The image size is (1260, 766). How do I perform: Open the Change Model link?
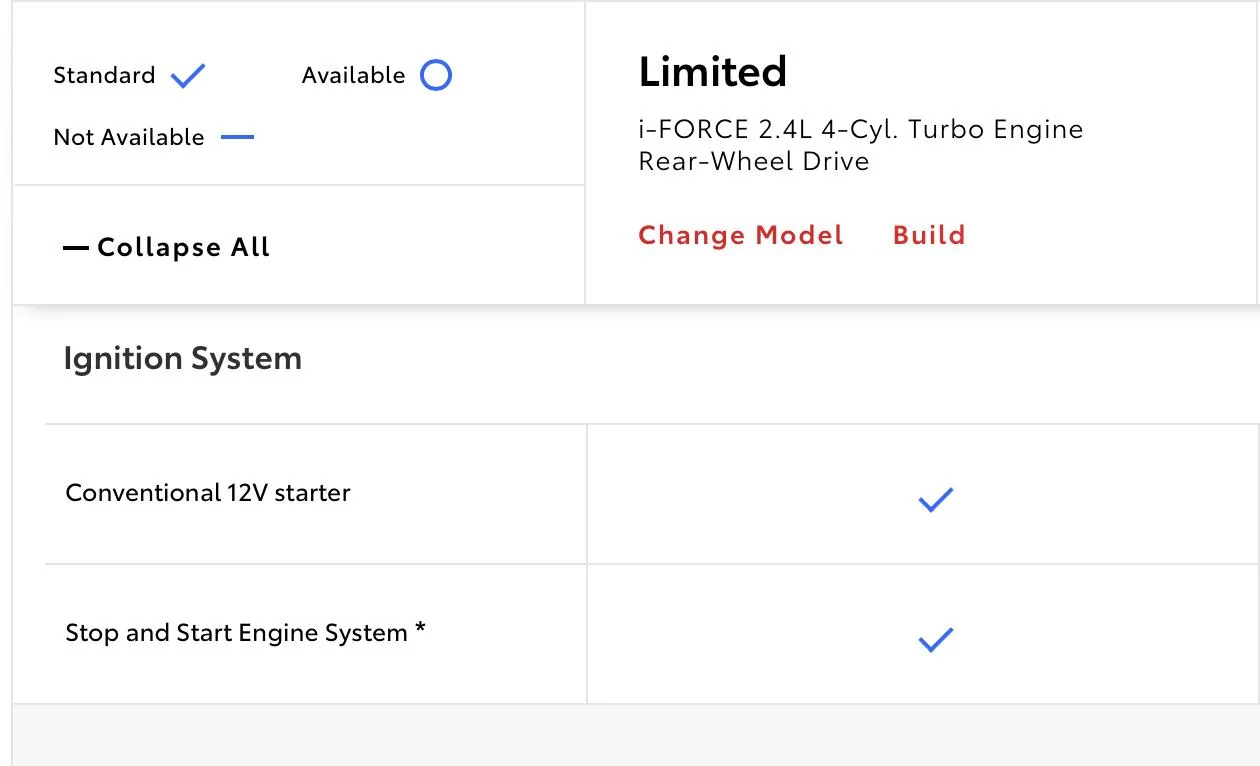coord(741,235)
